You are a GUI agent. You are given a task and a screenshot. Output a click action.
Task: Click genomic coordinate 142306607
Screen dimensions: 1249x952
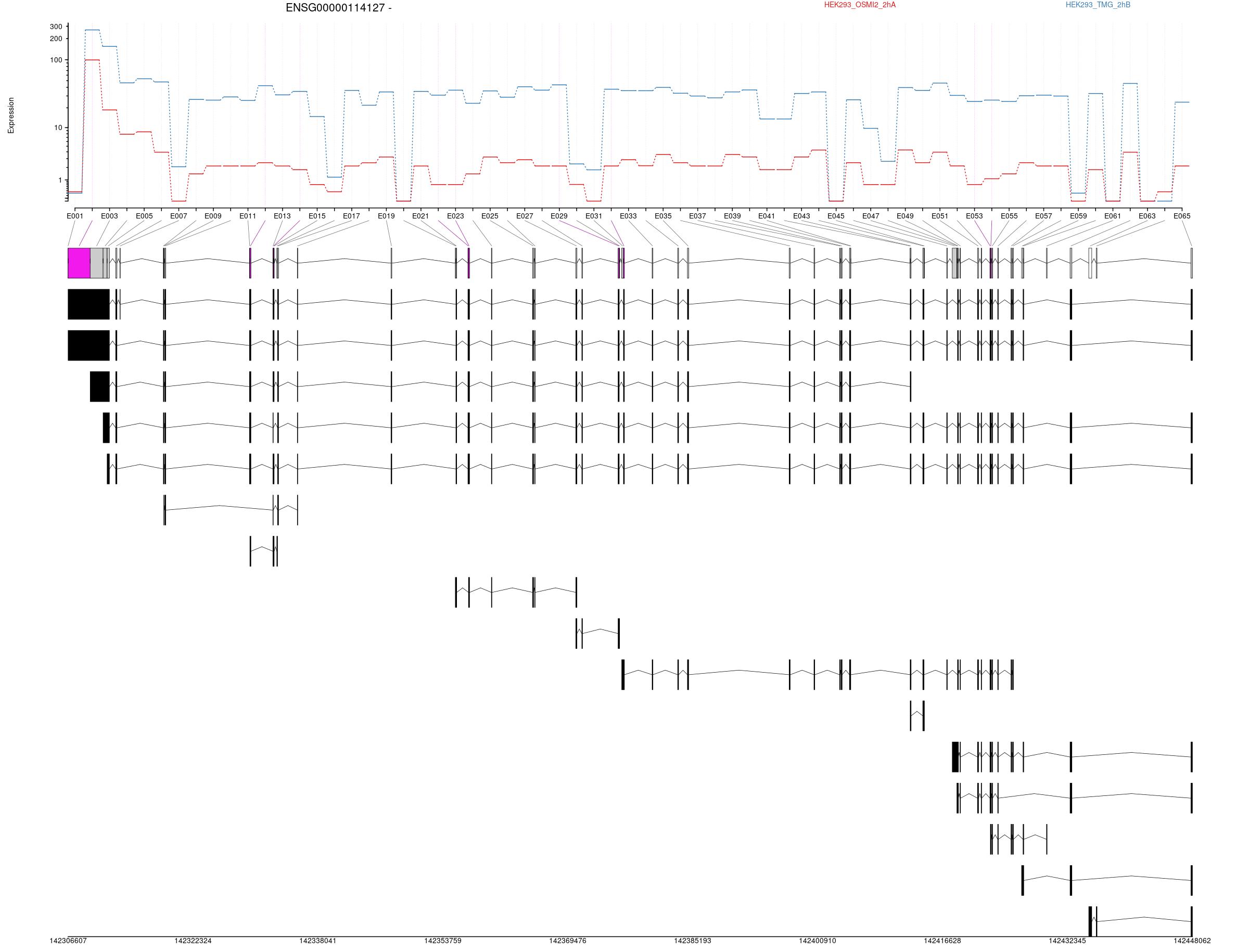(x=68, y=941)
